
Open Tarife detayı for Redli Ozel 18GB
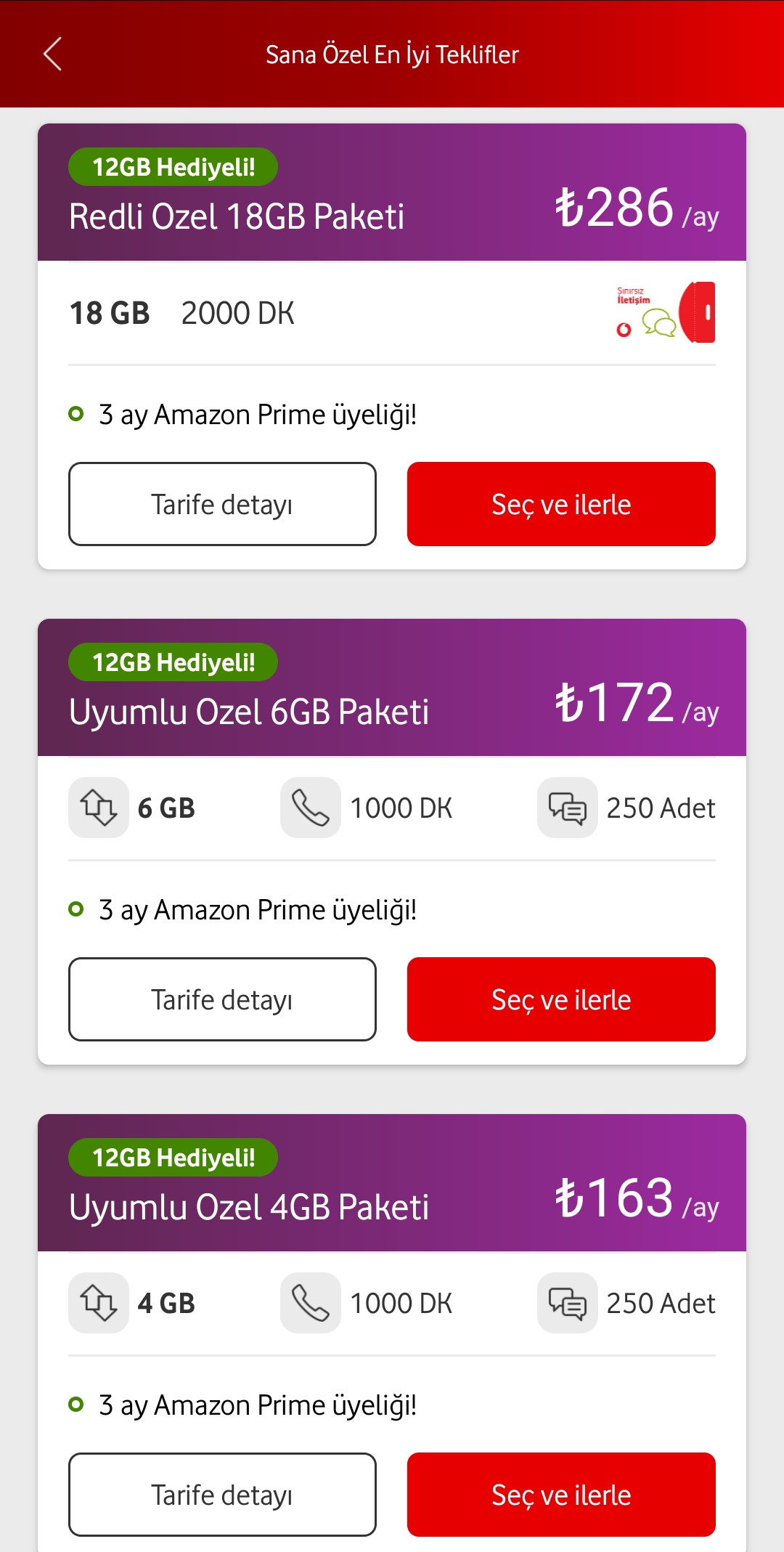222,504
